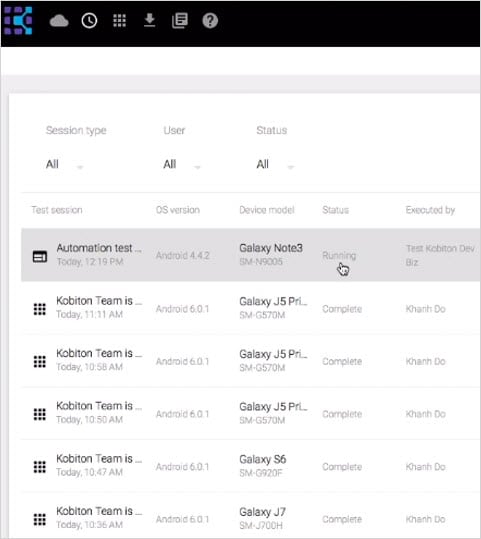The image size is (481, 539).
Task: Click the grid icon of the 10:47 AM session
Action: tap(40, 467)
